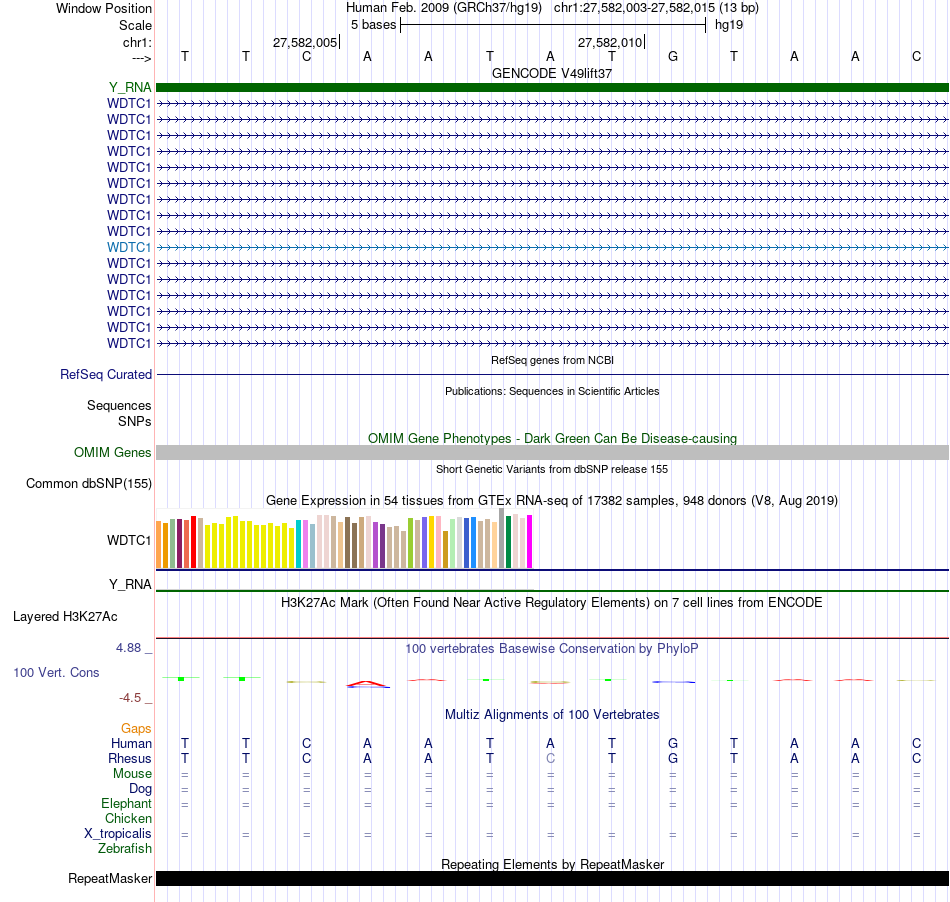Click the "Elephant" alignment row label
This screenshot has width=950, height=902.
[x=126, y=804]
